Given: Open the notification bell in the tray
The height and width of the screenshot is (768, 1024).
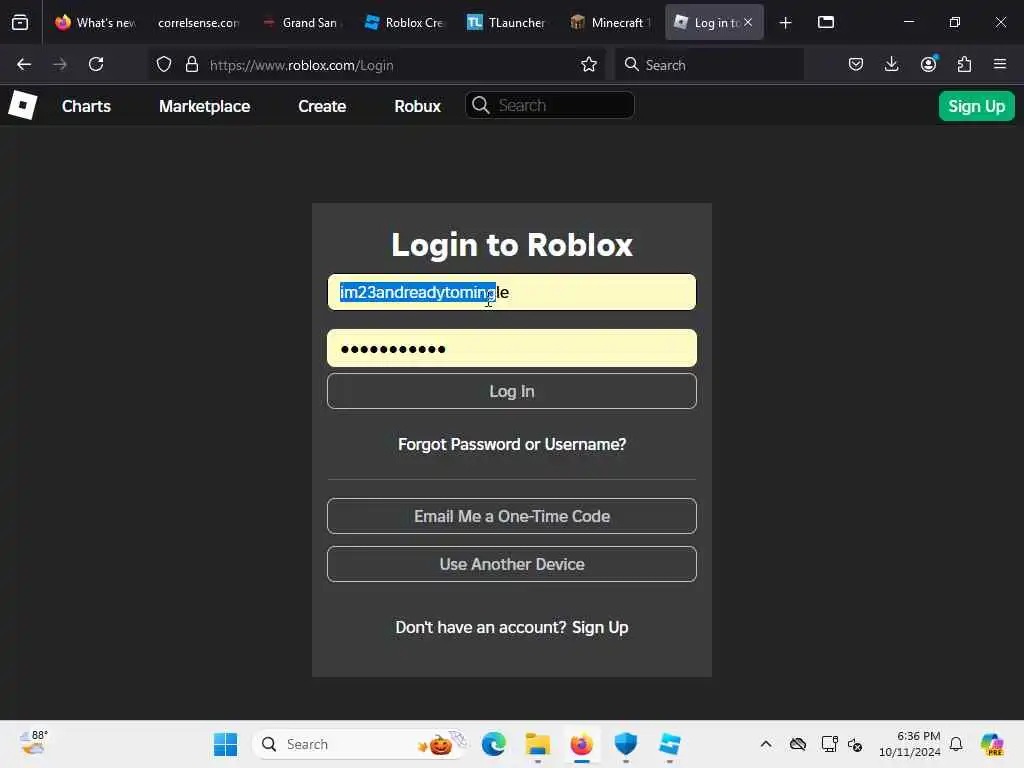Looking at the screenshot, I should tap(955, 744).
